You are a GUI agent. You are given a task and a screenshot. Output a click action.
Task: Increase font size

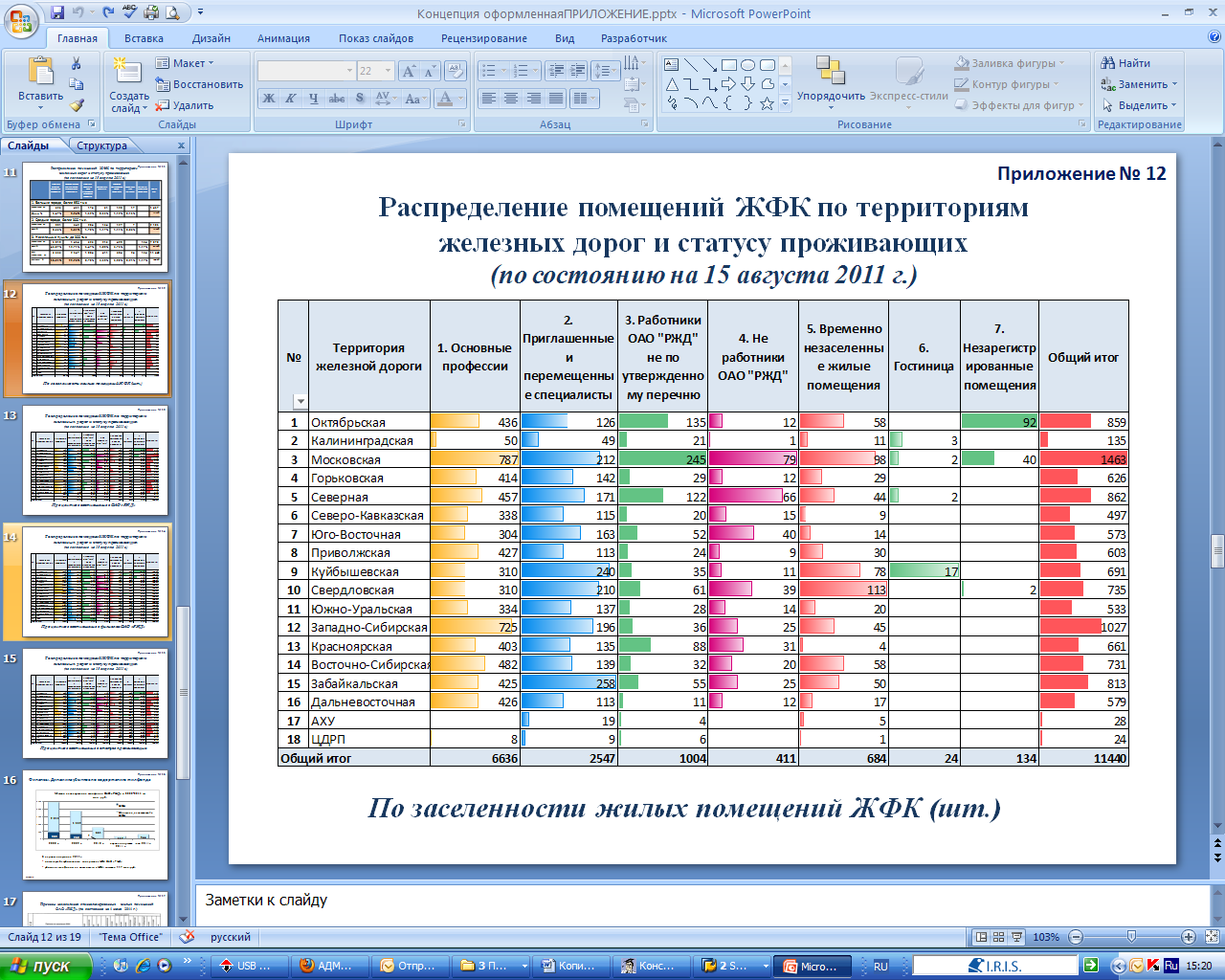(410, 71)
